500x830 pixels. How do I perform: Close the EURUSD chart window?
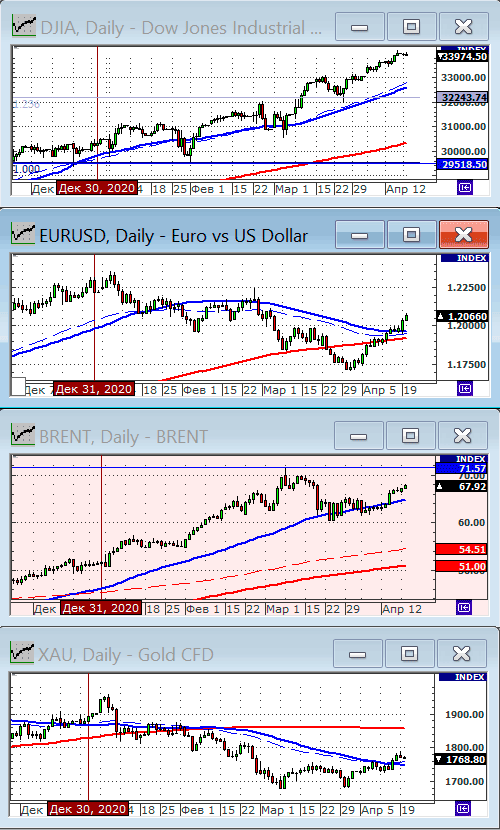463,234
